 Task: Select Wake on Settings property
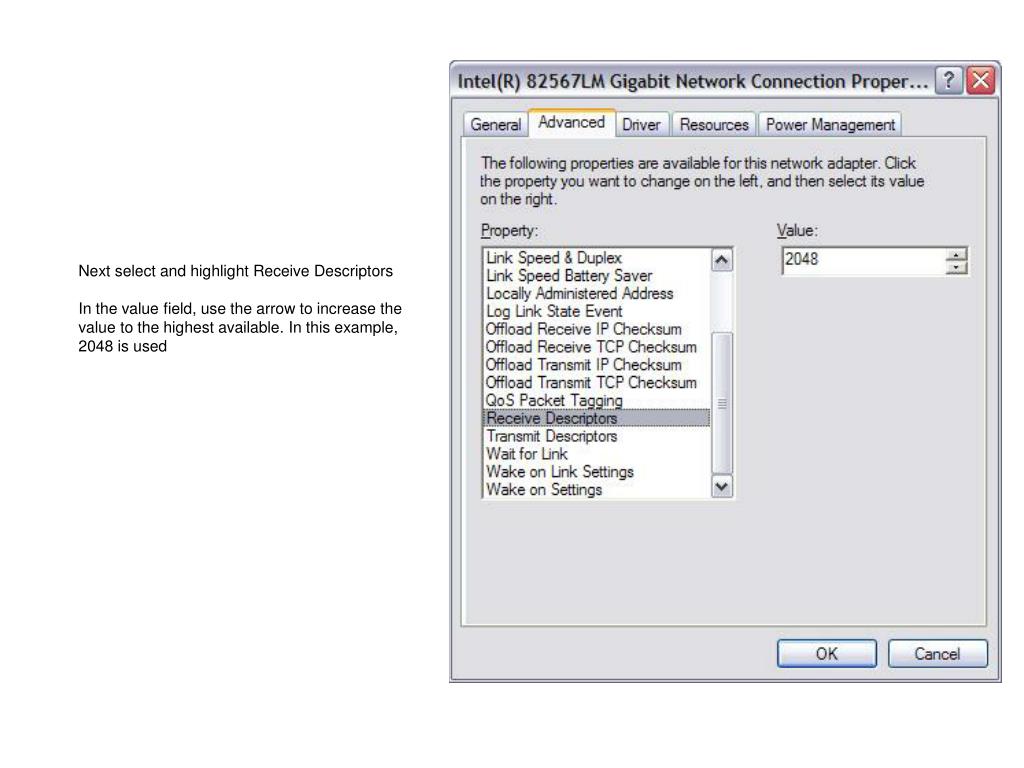[x=596, y=489]
